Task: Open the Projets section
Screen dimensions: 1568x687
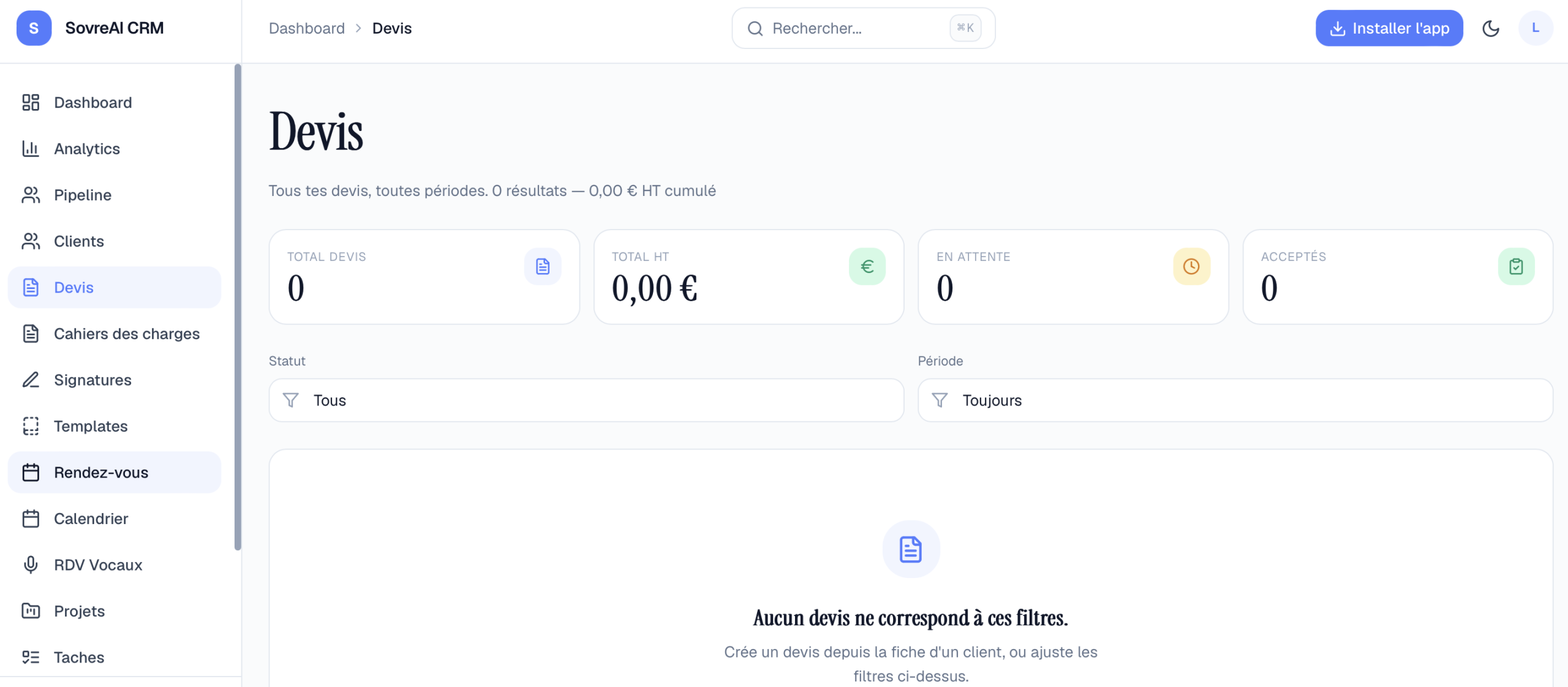Action: [115, 611]
